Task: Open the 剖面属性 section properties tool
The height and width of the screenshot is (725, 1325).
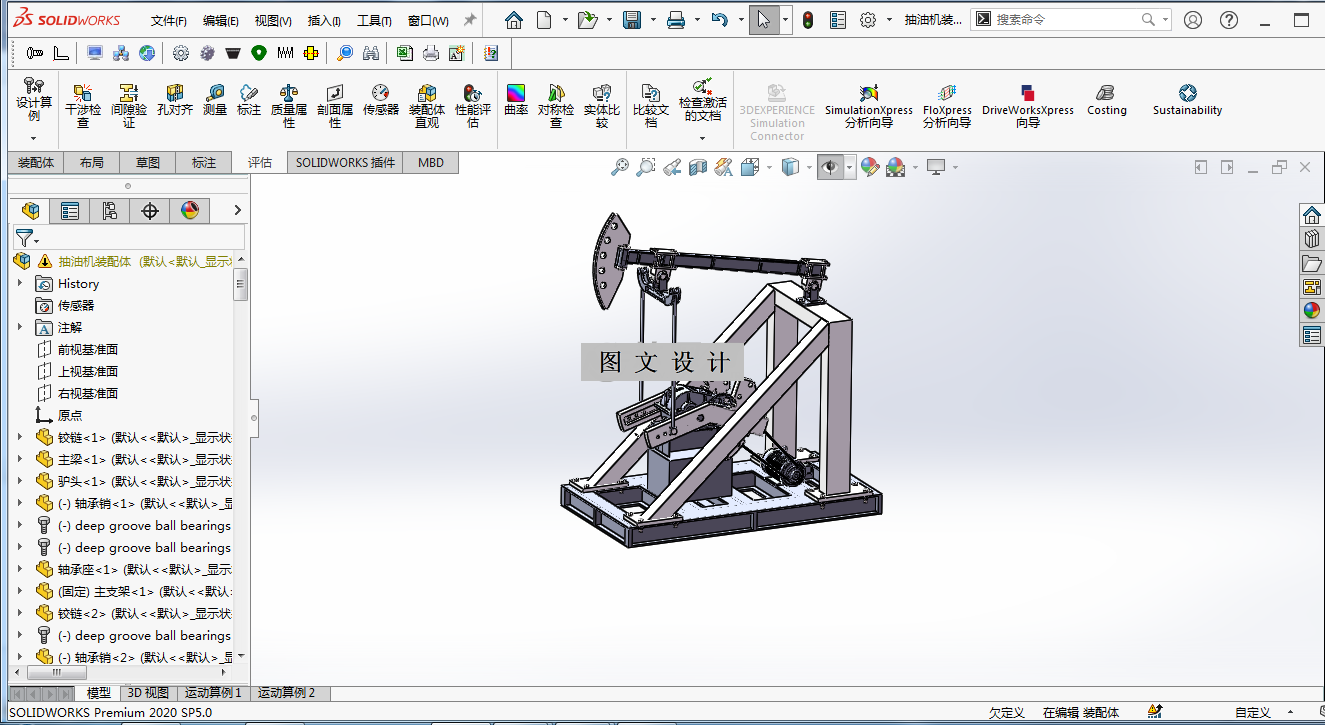Action: (335, 105)
